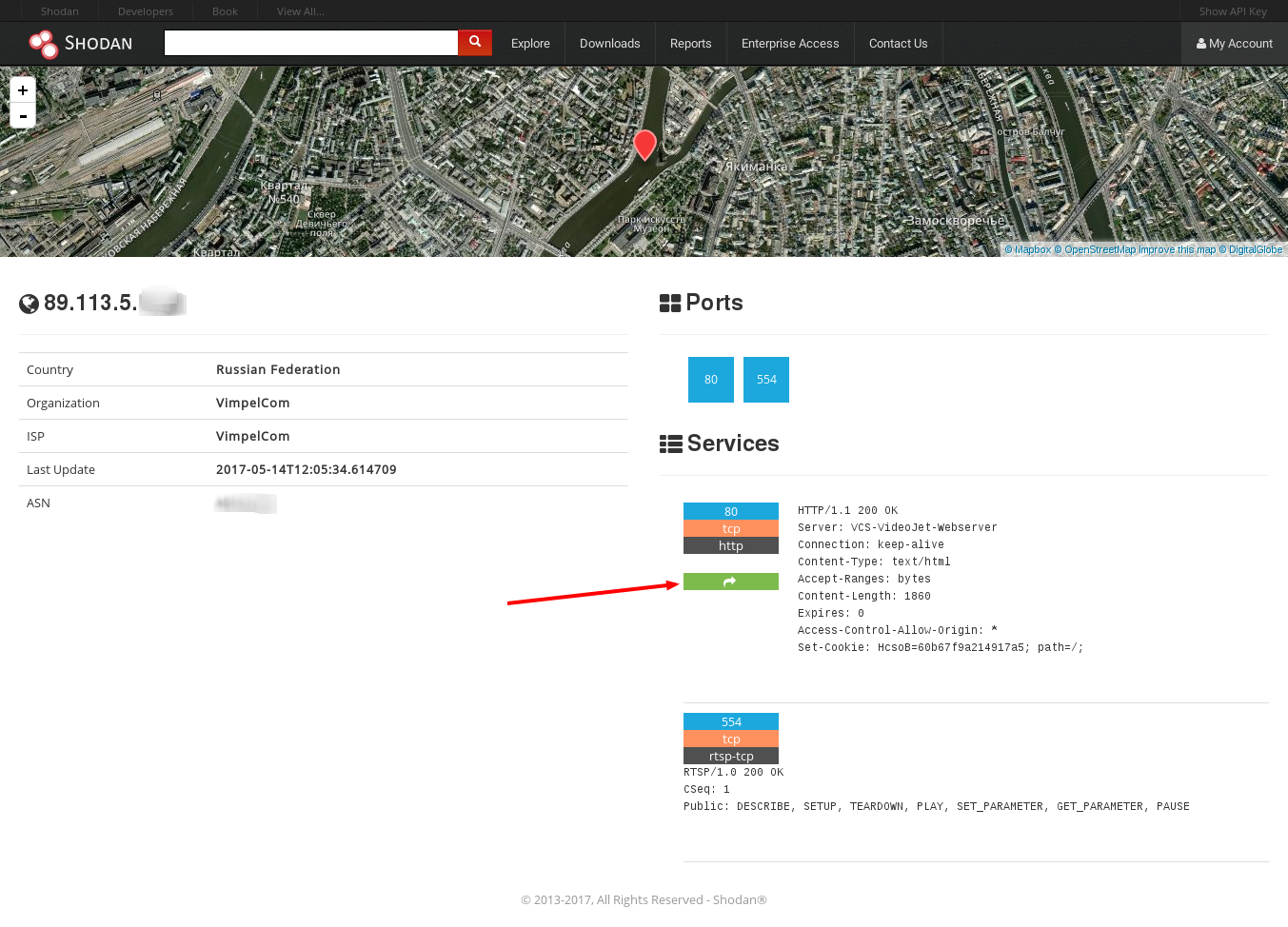1288x927 pixels.
Task: Click the Country row label
Action: [x=50, y=369]
